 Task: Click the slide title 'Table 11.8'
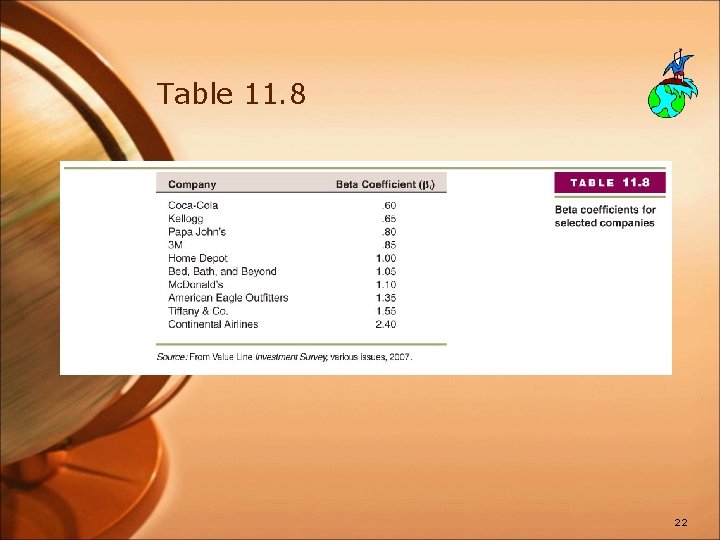click(231, 93)
